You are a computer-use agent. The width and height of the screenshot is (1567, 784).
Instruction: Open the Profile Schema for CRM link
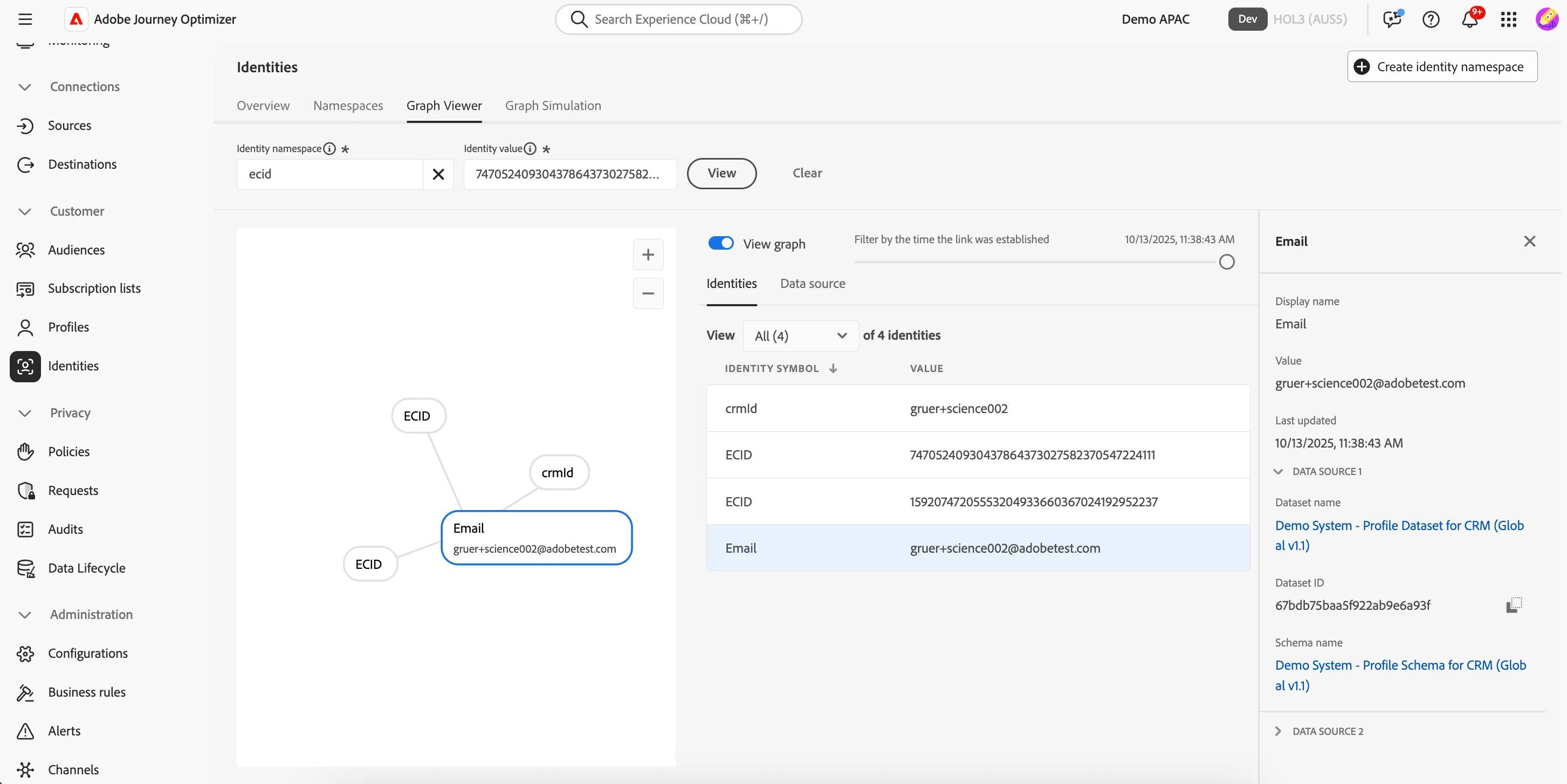click(x=1400, y=676)
